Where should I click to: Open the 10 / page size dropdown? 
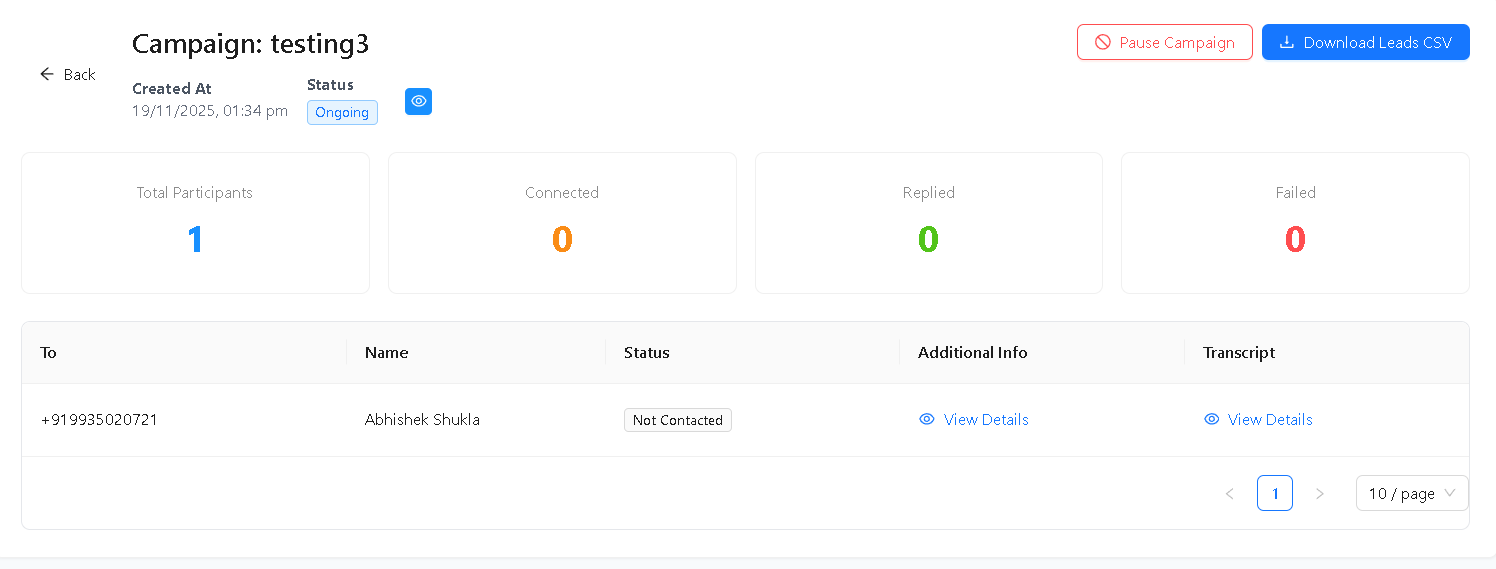point(1412,493)
